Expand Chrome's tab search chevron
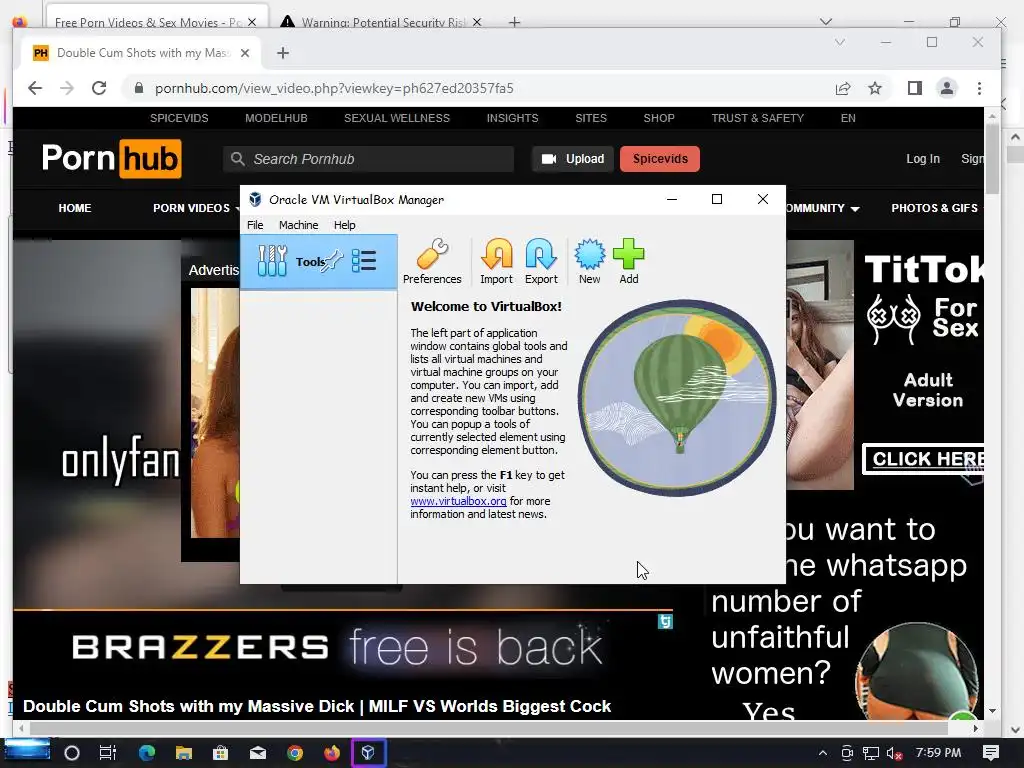The image size is (1024, 768). click(840, 42)
